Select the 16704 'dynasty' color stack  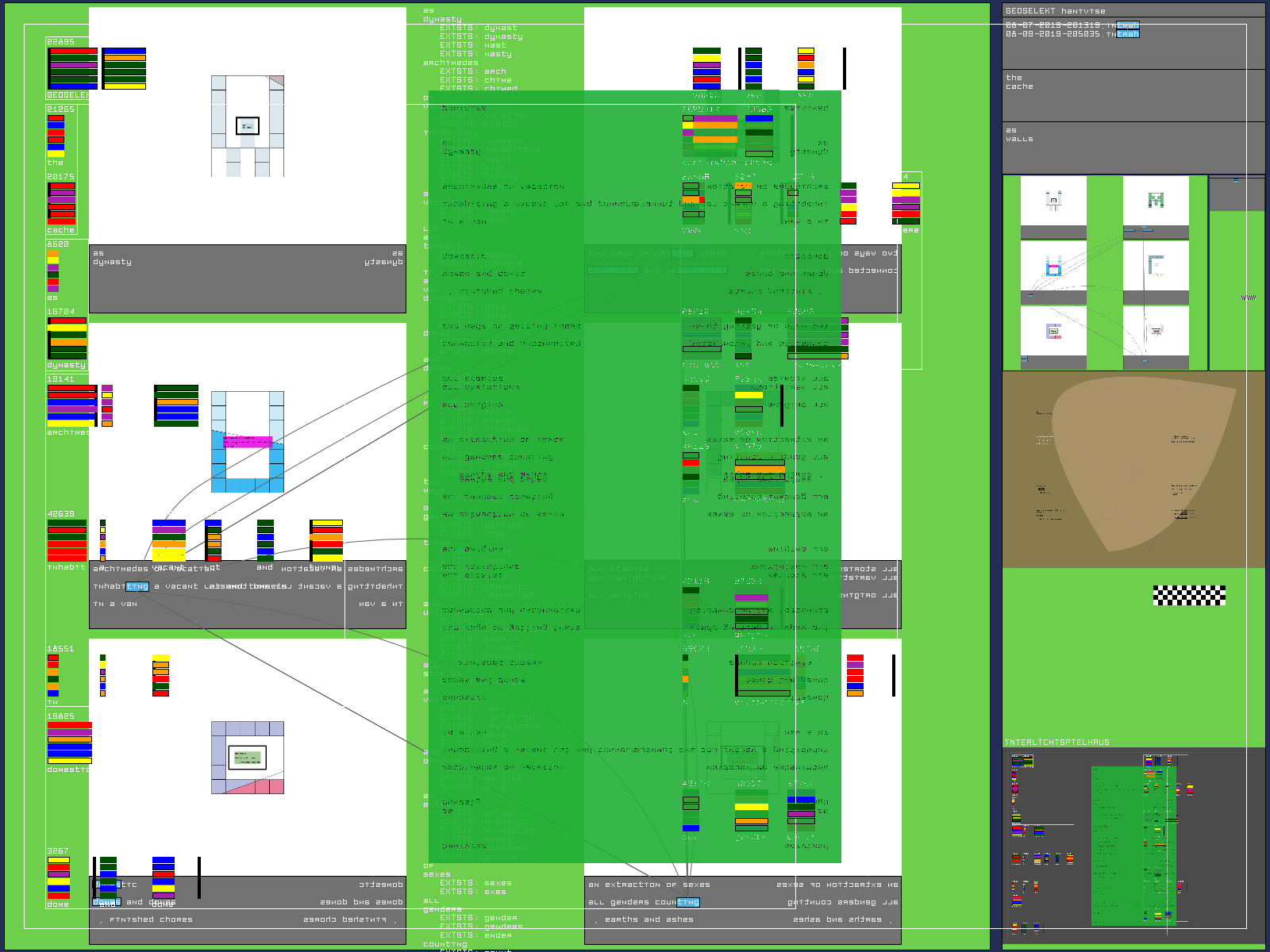[x=67, y=338]
